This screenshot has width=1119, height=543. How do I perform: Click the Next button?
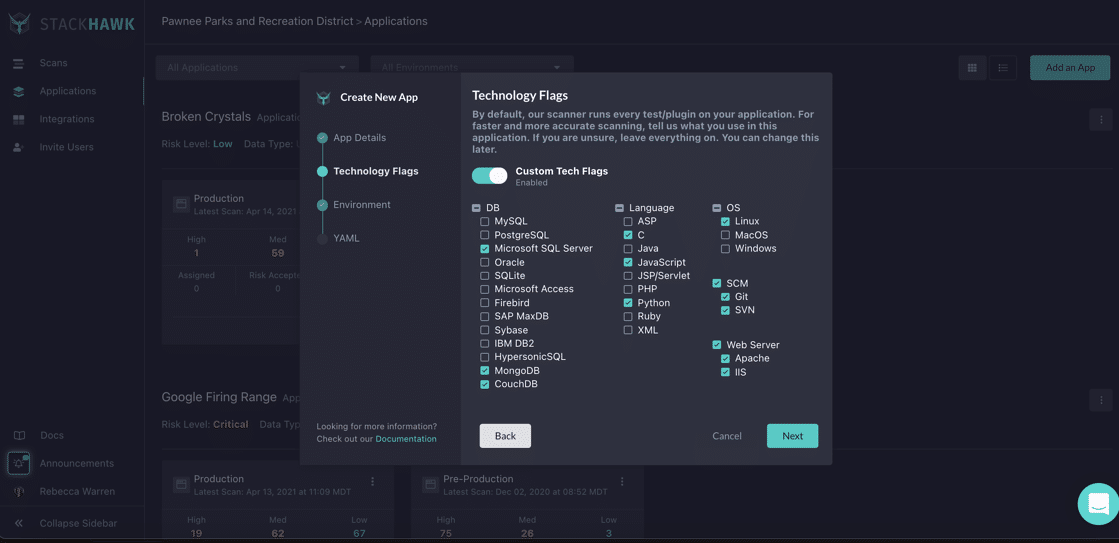(792, 436)
